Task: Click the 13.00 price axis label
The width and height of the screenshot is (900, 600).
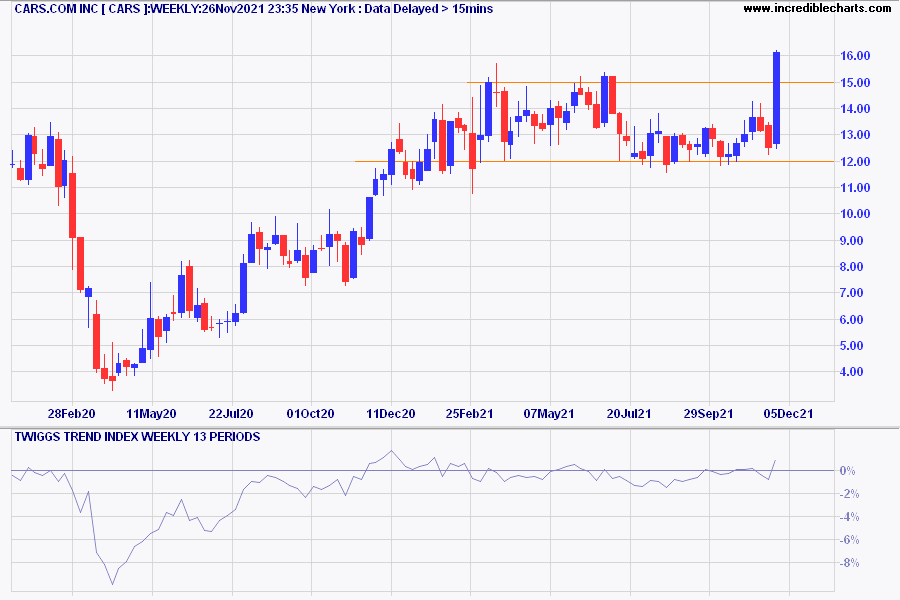Action: coord(855,135)
